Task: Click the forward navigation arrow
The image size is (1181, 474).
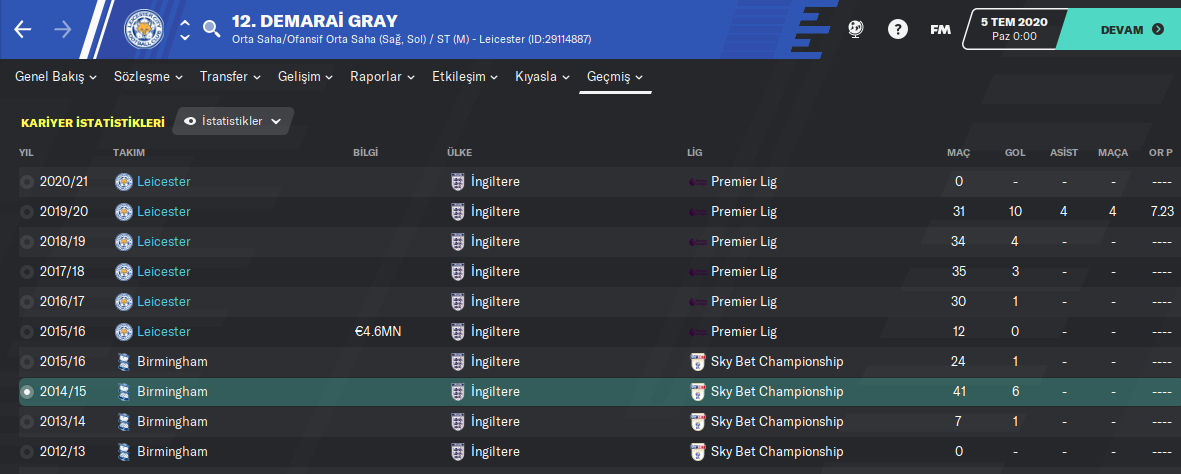Action: point(63,29)
